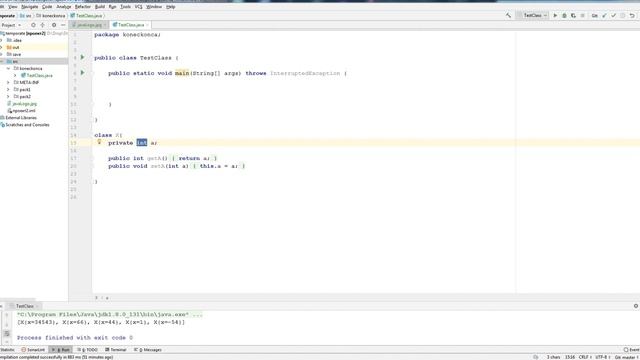Open the TODO tool window
640x360 pixels.
click(87, 350)
